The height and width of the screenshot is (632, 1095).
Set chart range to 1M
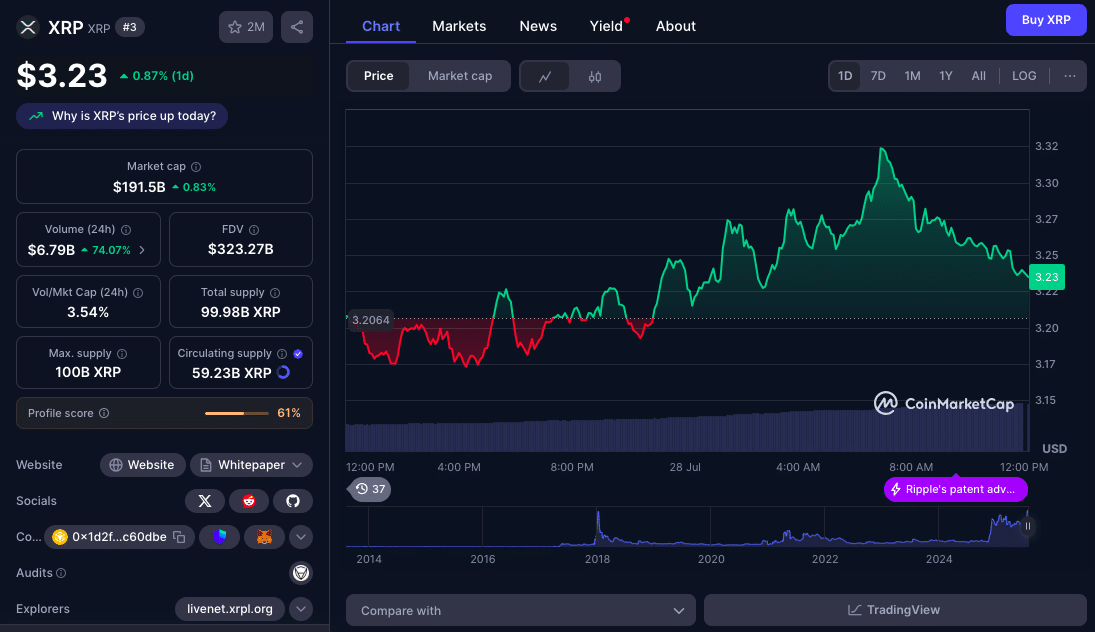click(x=912, y=76)
